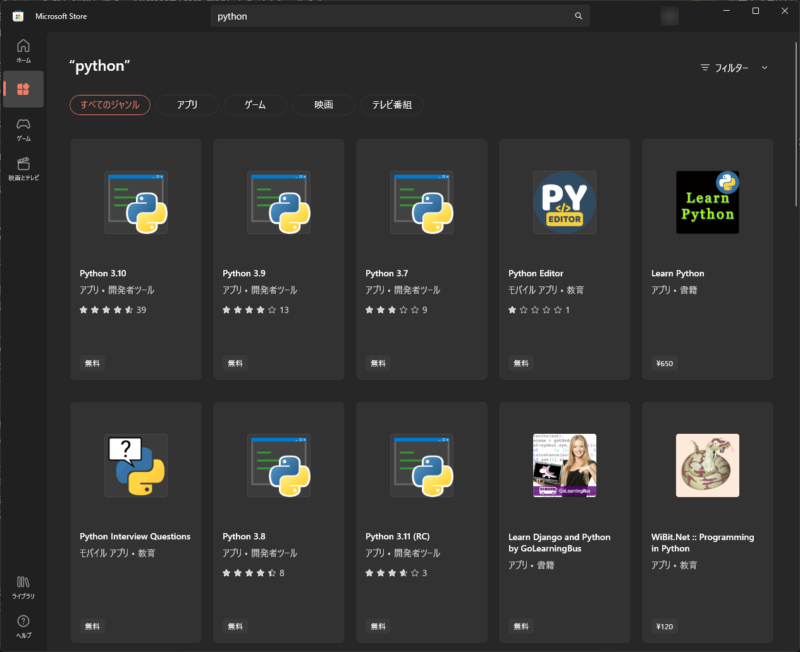Open the Python 3.10 app title
This screenshot has width=800, height=652.
(x=104, y=273)
